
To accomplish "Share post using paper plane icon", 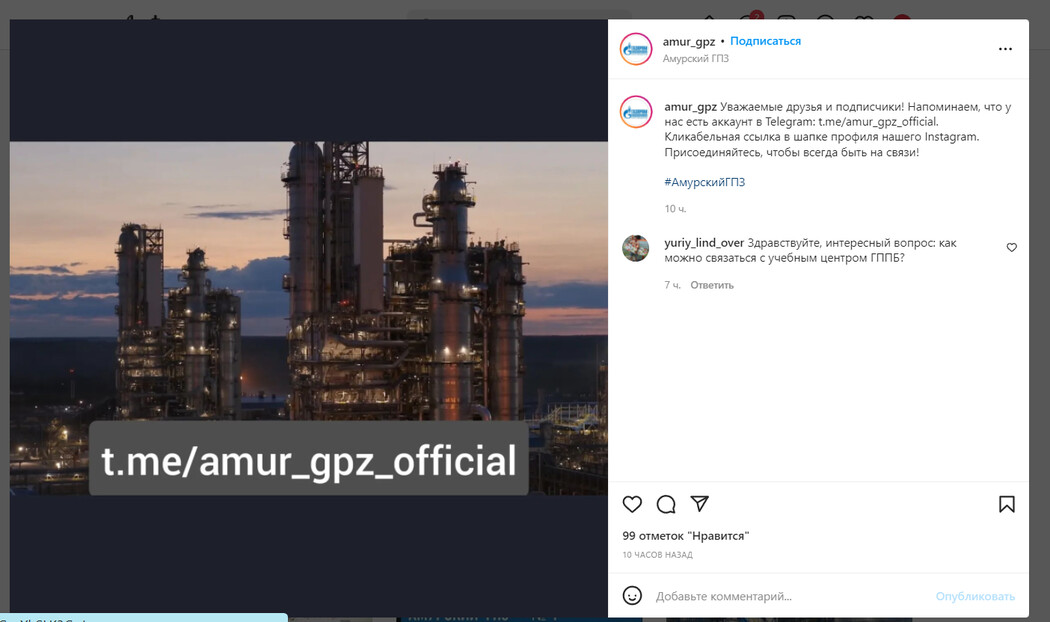I will tap(700, 504).
